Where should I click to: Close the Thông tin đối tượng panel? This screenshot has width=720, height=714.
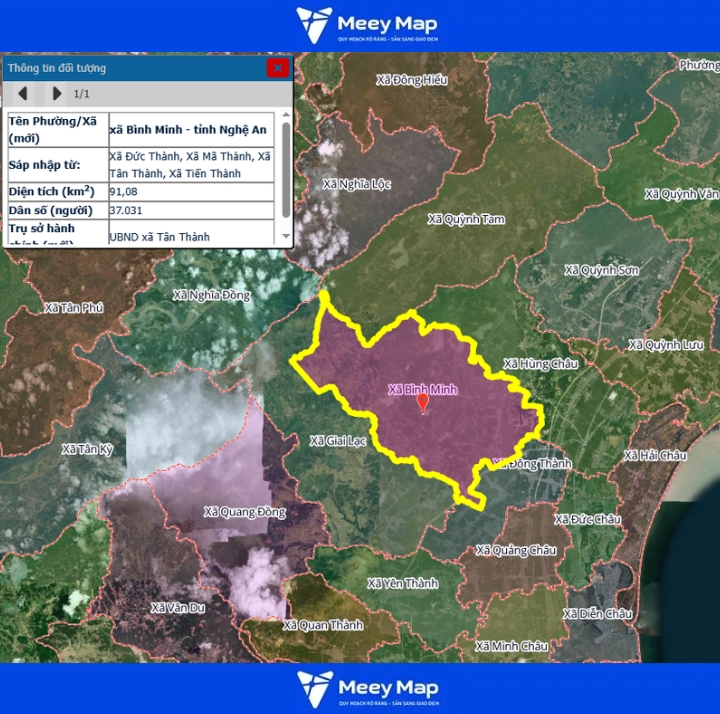click(277, 68)
